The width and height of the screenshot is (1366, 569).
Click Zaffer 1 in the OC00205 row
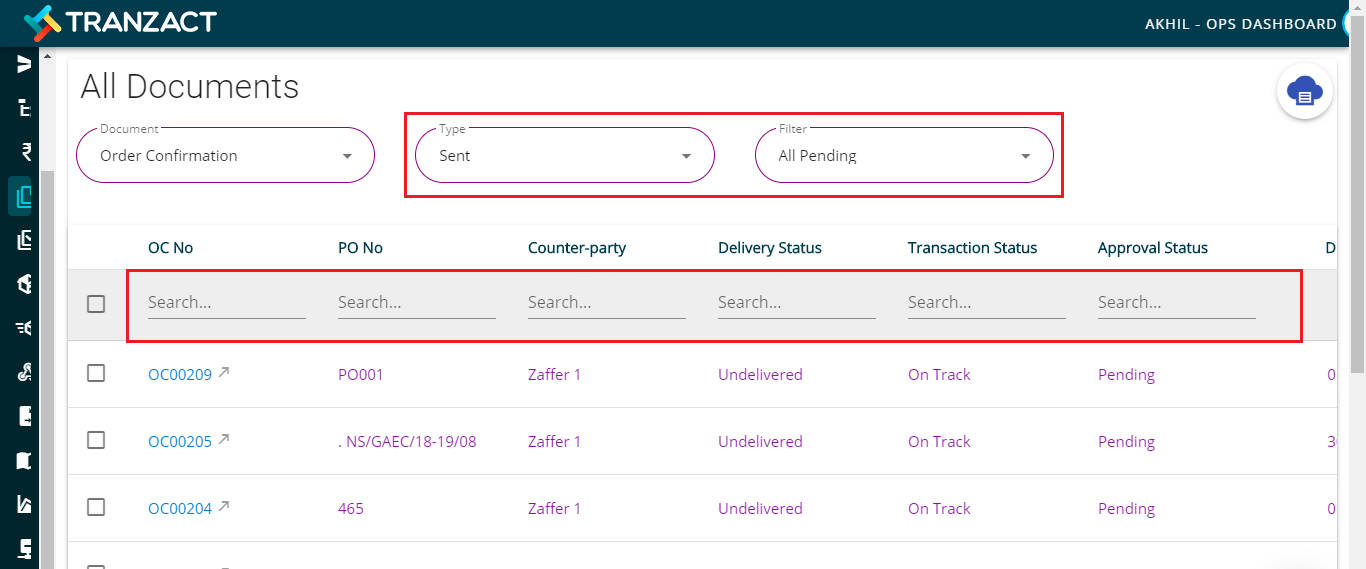point(554,442)
